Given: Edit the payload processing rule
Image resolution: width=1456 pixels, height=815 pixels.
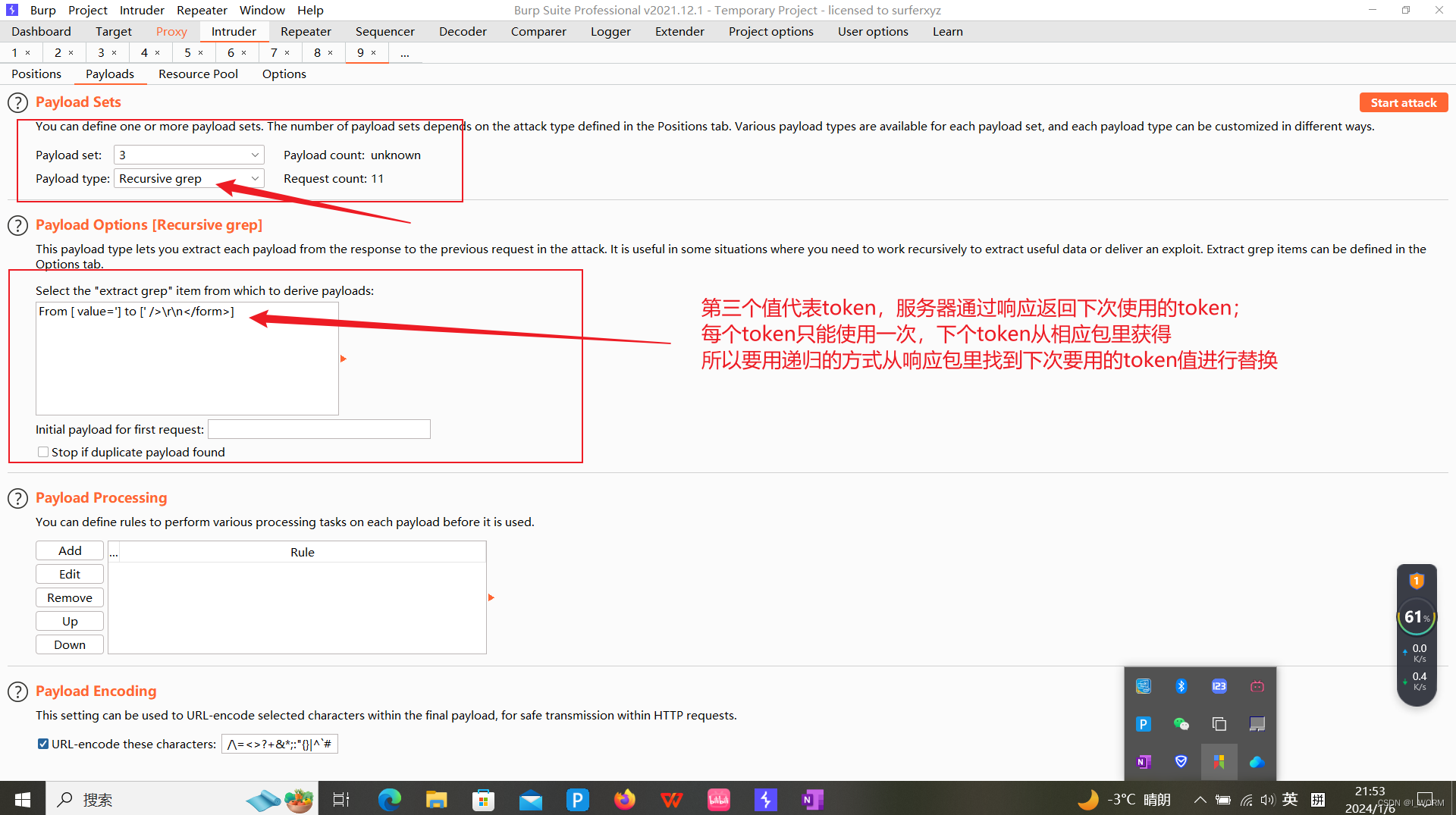Looking at the screenshot, I should (70, 574).
